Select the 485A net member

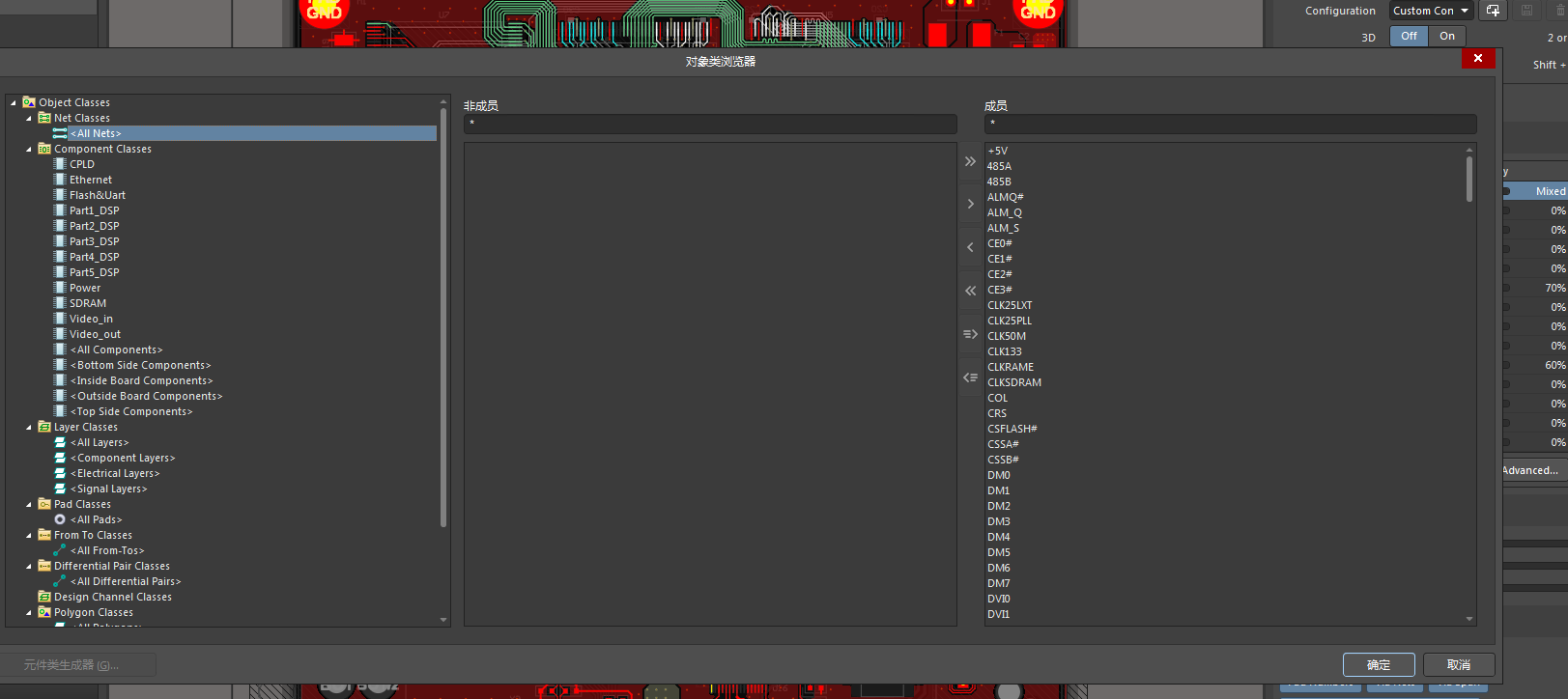[x=999, y=166]
